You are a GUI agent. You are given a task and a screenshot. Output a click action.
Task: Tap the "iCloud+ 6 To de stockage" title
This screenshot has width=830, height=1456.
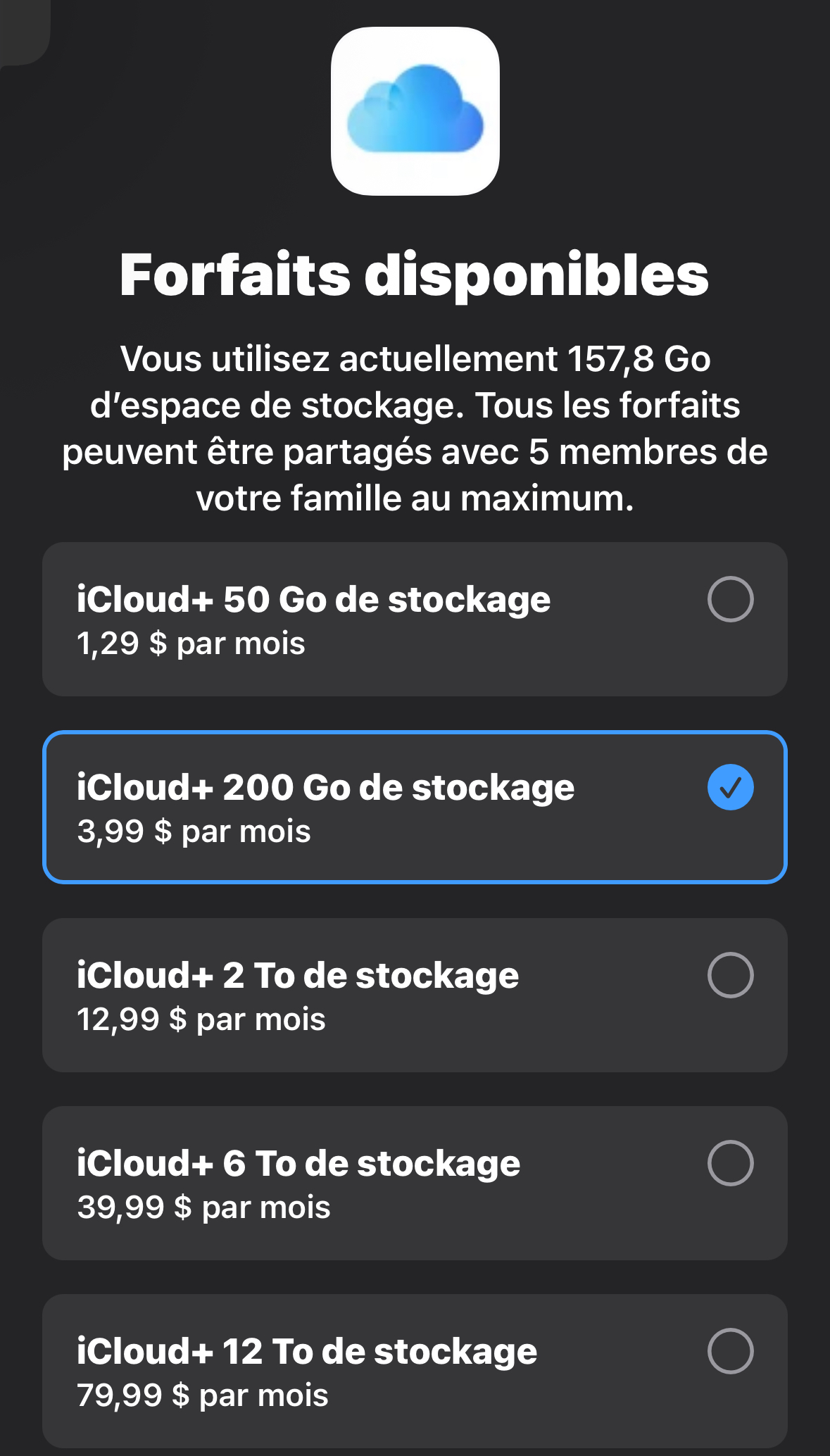(298, 1163)
